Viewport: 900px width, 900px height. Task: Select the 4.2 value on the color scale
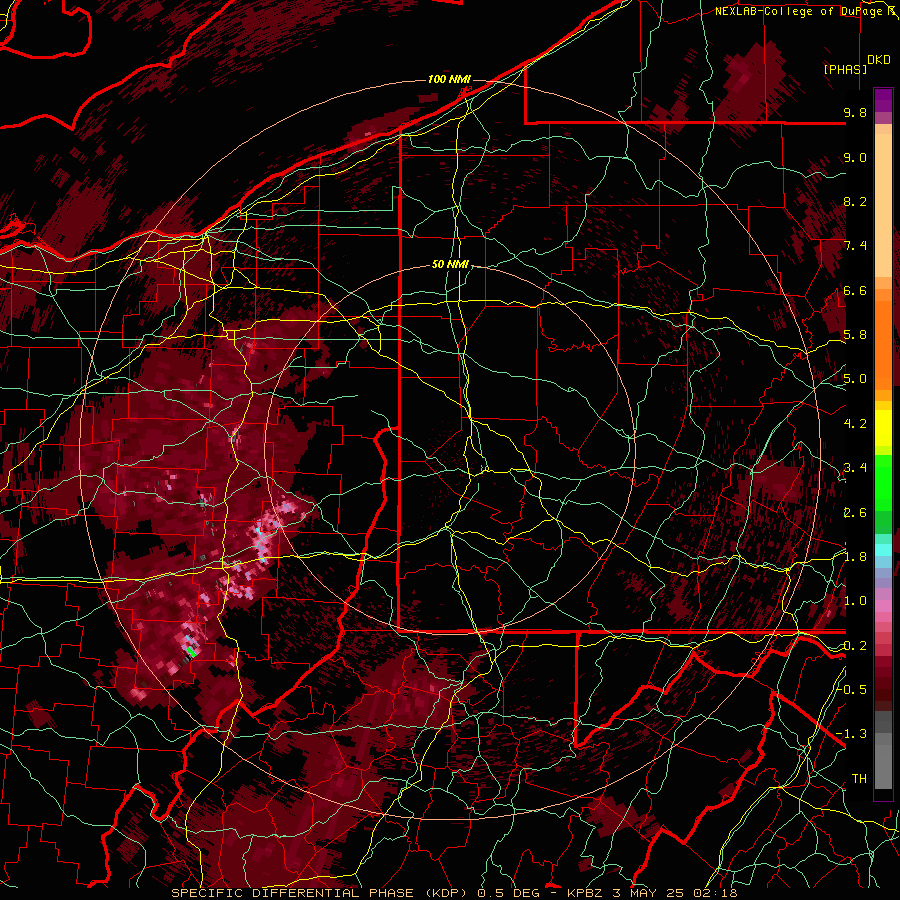click(855, 424)
